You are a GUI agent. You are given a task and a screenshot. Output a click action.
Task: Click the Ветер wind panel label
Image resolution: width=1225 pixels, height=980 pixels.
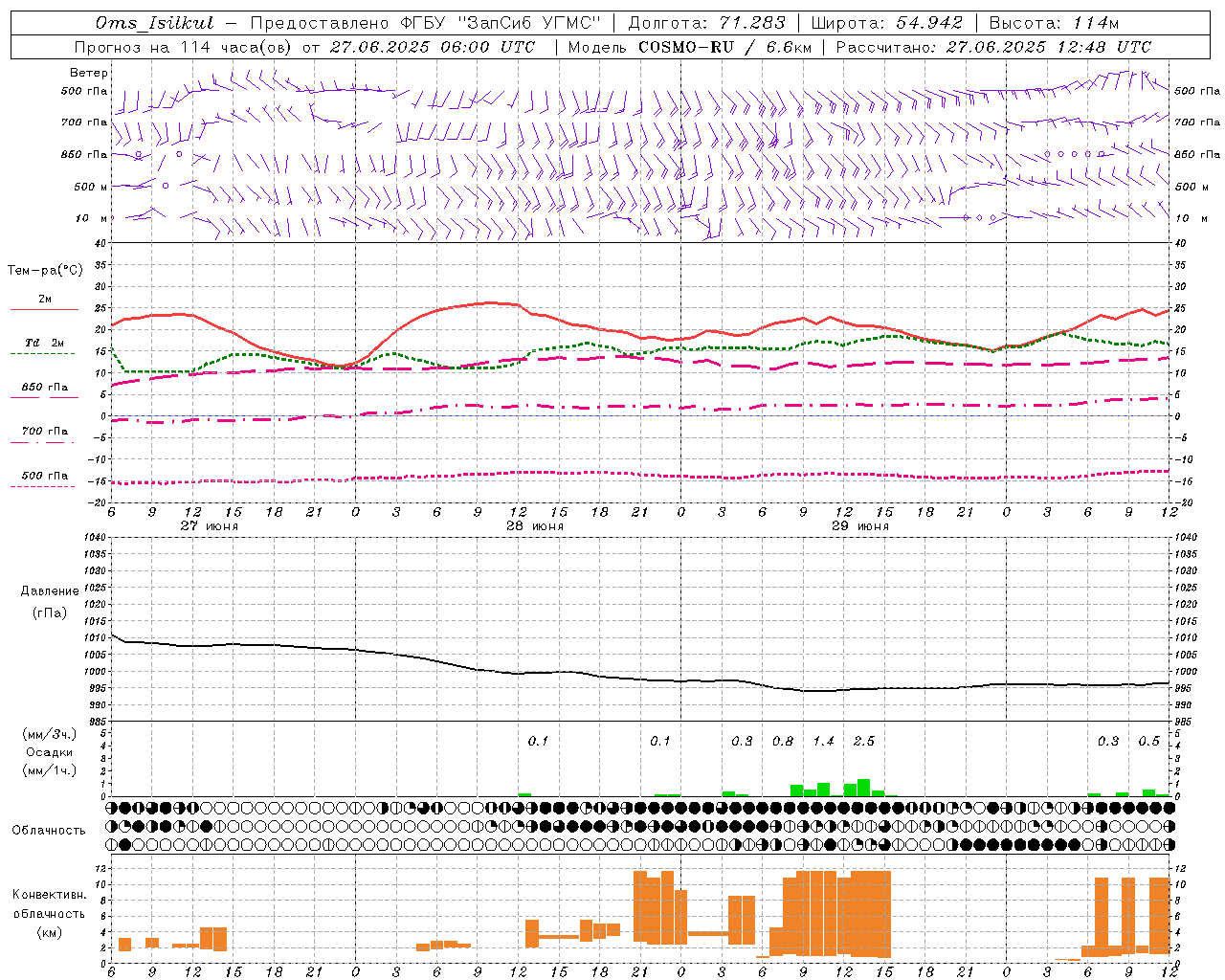click(x=89, y=73)
